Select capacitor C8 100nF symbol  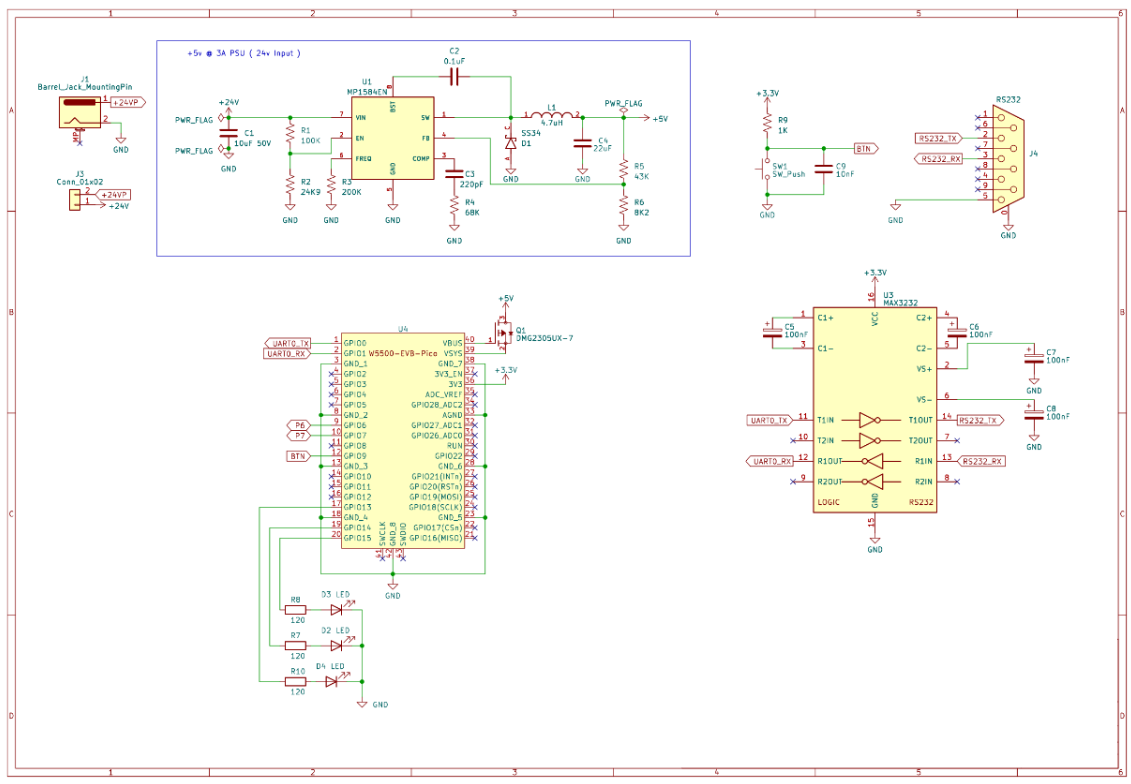[x=1034, y=413]
